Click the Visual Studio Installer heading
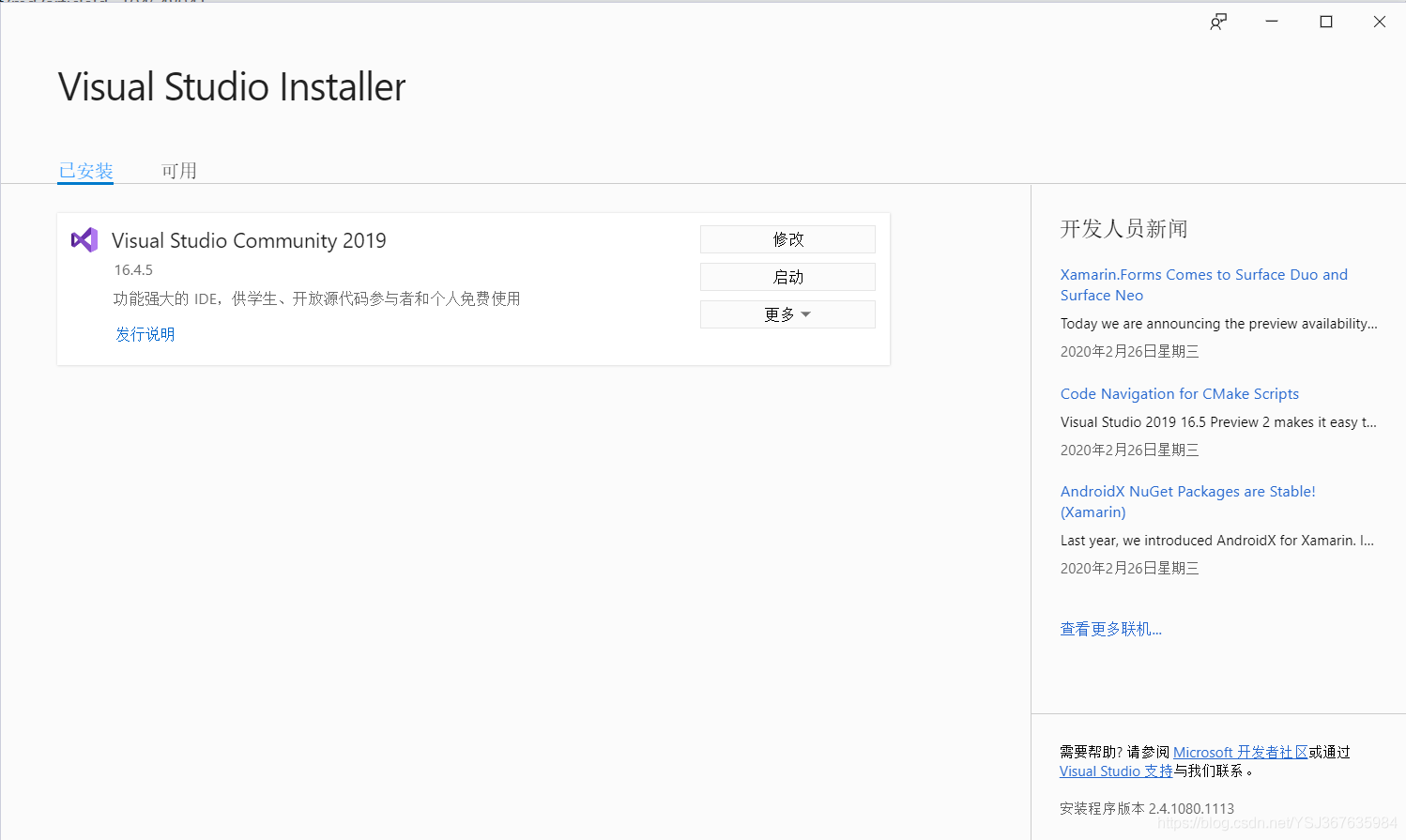The height and width of the screenshot is (840, 1406). [x=232, y=87]
